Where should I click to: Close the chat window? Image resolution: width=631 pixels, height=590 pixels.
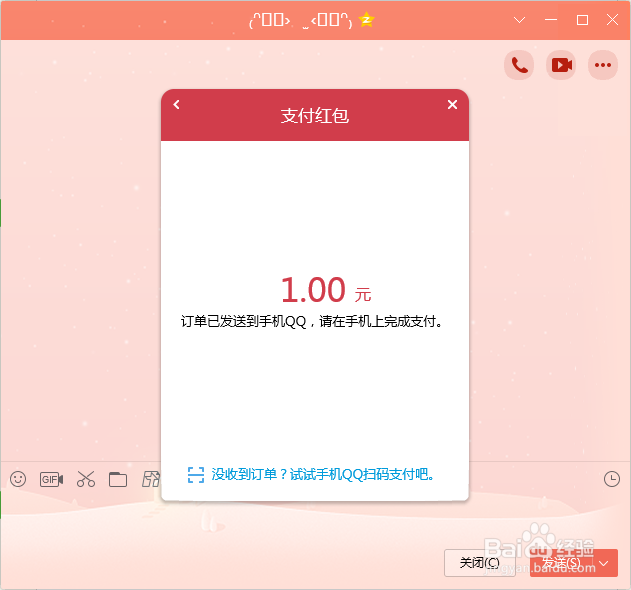[x=612, y=20]
